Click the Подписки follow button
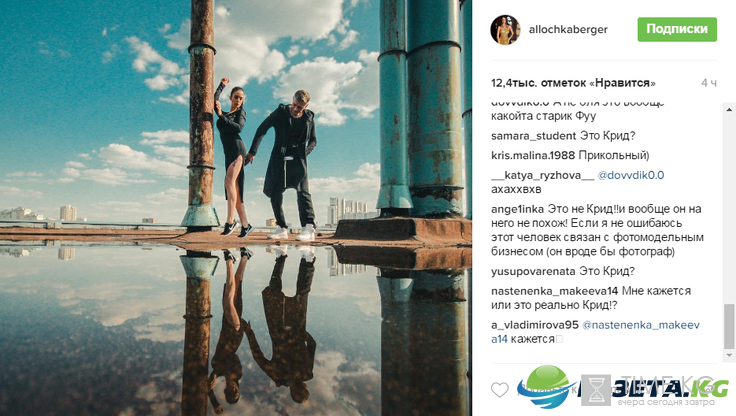Screen dimensions: 736x416 [x=677, y=29]
